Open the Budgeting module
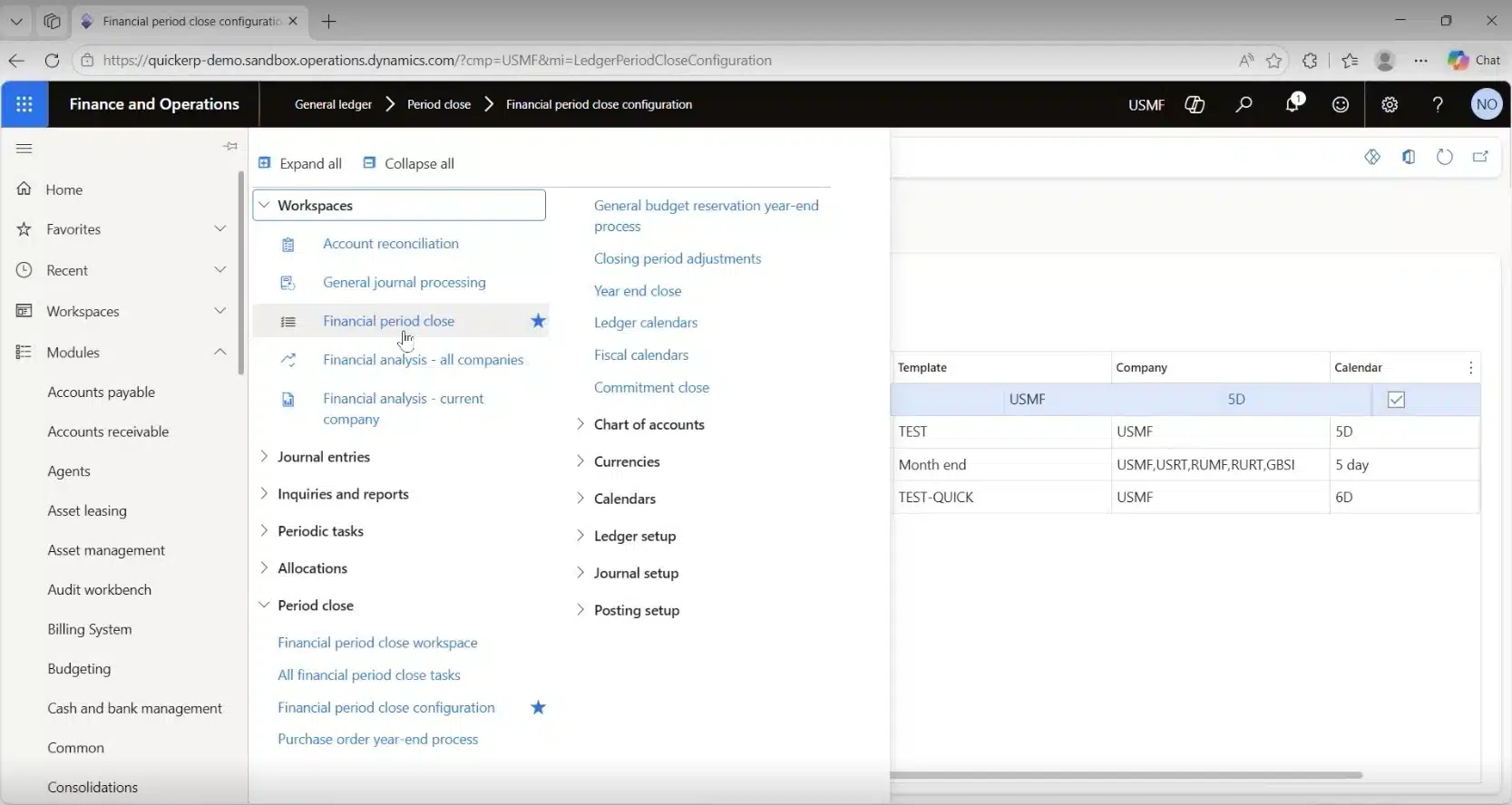The image size is (1512, 805). pyautogui.click(x=79, y=668)
